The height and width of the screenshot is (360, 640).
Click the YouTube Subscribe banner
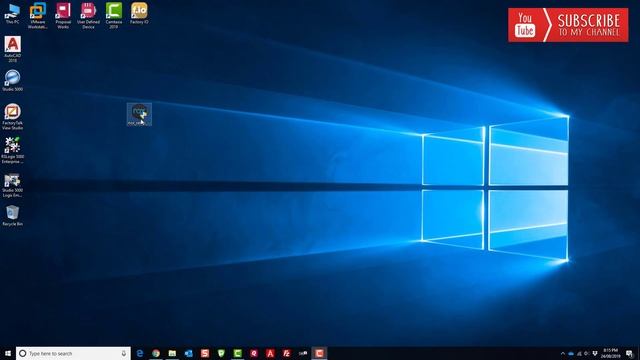(568, 25)
